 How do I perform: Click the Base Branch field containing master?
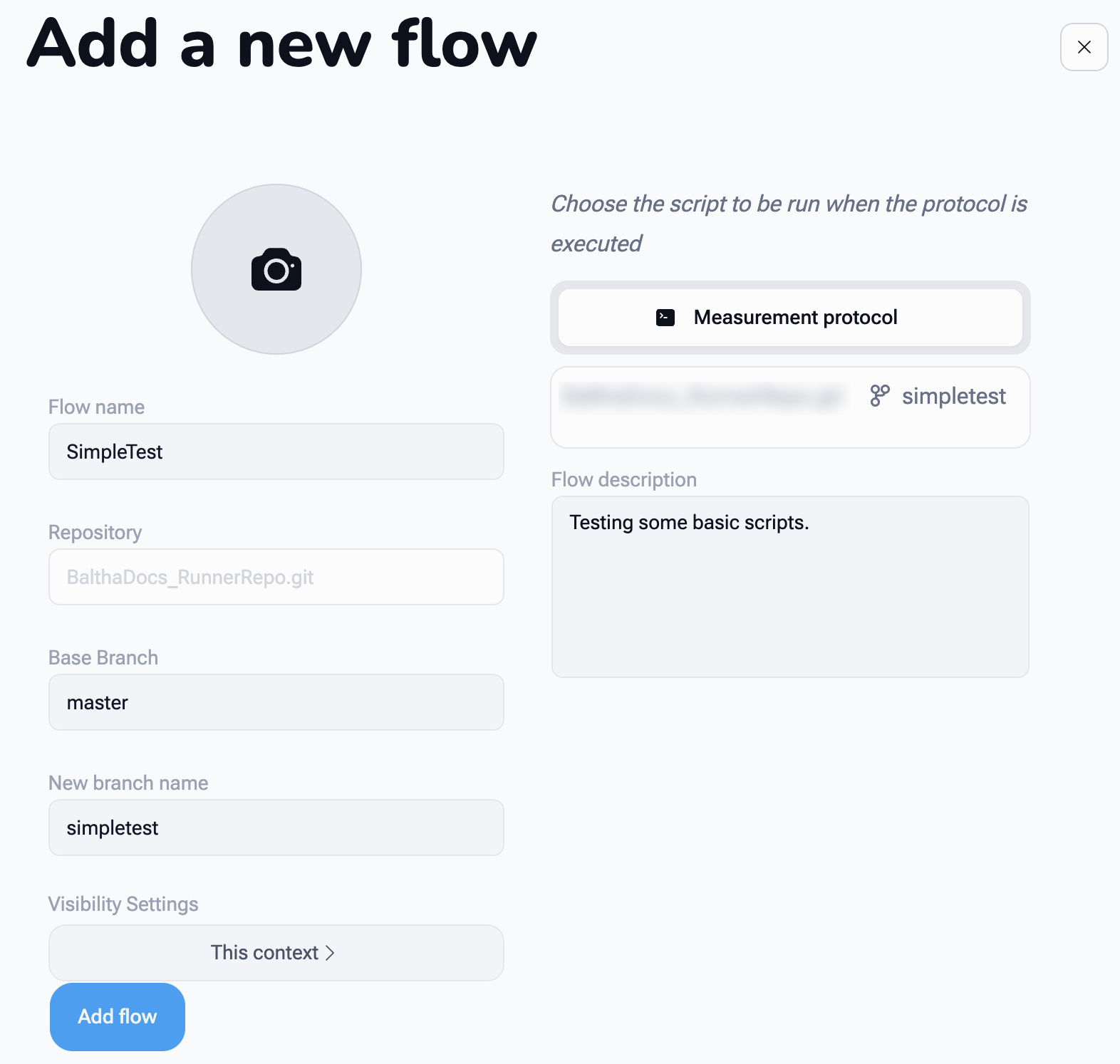pos(276,702)
